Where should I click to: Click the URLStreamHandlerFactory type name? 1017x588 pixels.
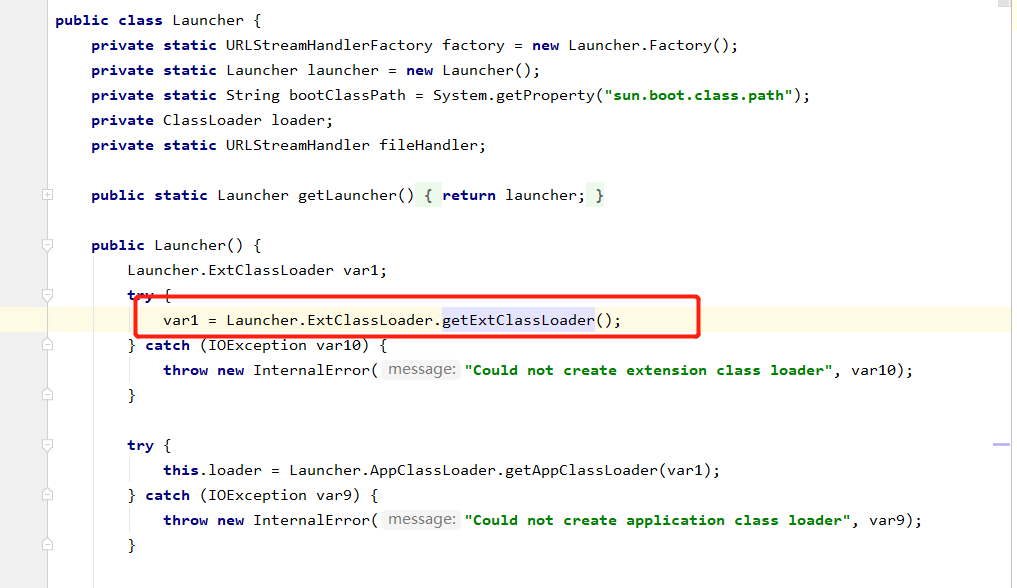[329, 45]
